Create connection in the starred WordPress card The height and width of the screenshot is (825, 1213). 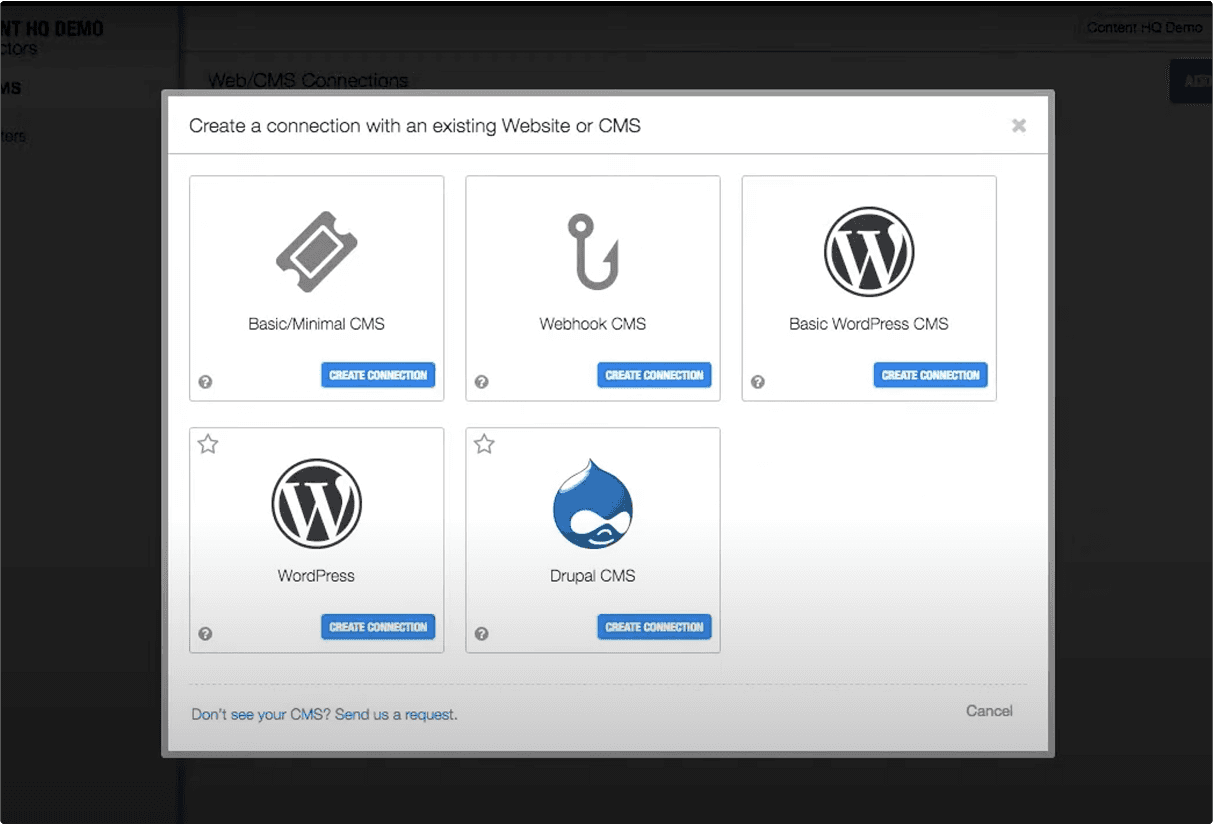[378, 627]
